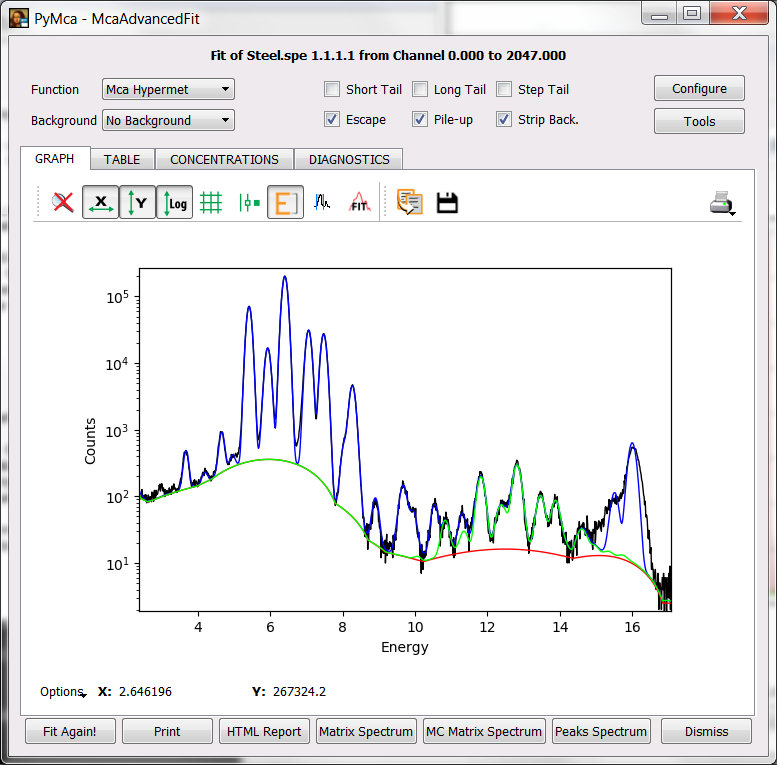Disable the Strip Back. checkbox
This screenshot has height=765, width=777.
(504, 120)
